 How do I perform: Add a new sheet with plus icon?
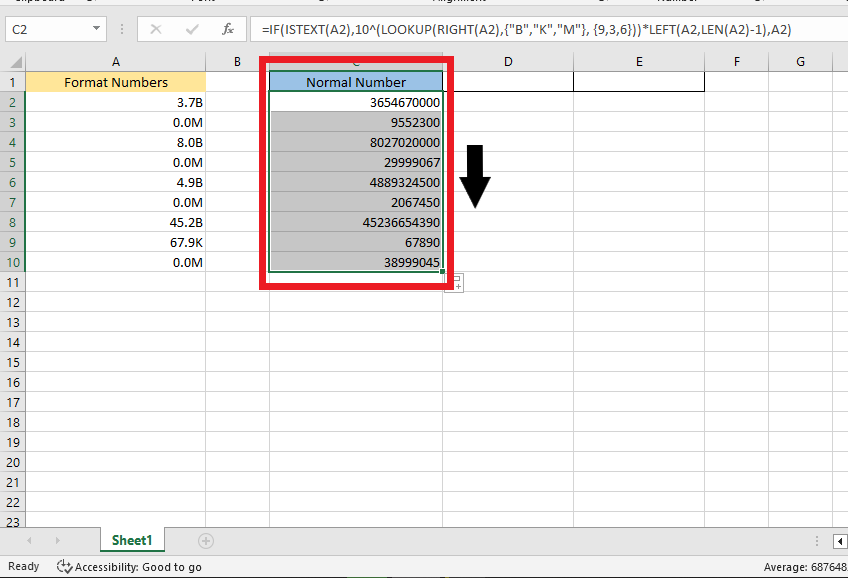point(206,541)
